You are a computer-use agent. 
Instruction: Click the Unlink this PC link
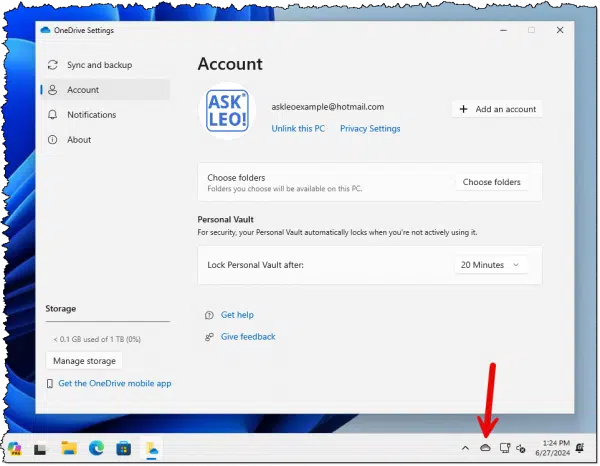click(x=298, y=129)
